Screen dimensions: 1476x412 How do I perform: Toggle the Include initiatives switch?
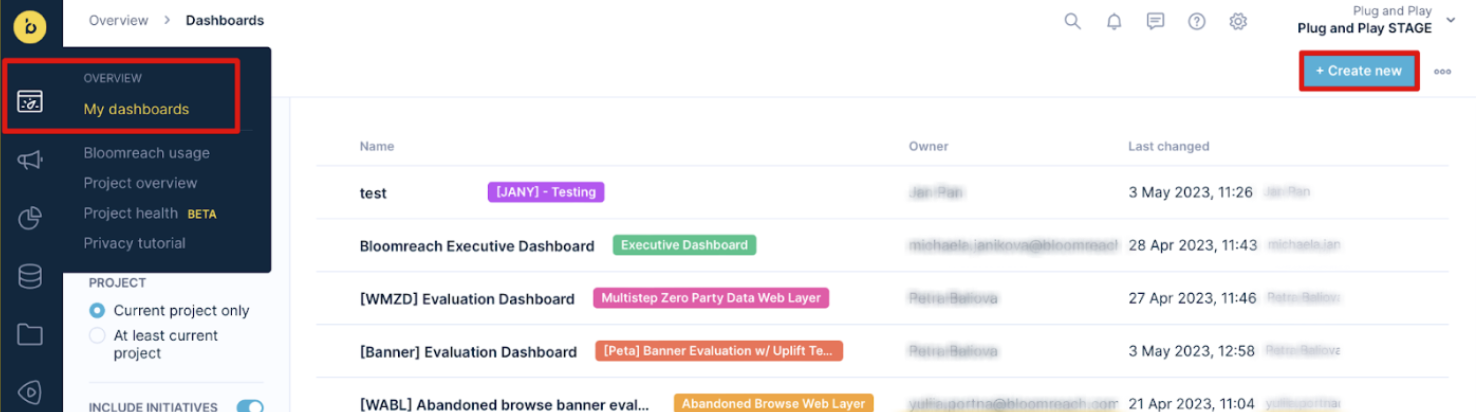[x=250, y=407]
